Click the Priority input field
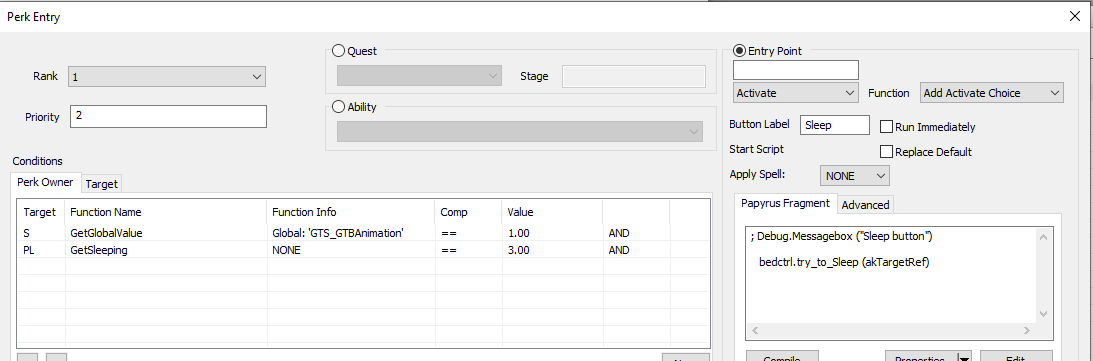1093x361 pixels. click(x=168, y=116)
